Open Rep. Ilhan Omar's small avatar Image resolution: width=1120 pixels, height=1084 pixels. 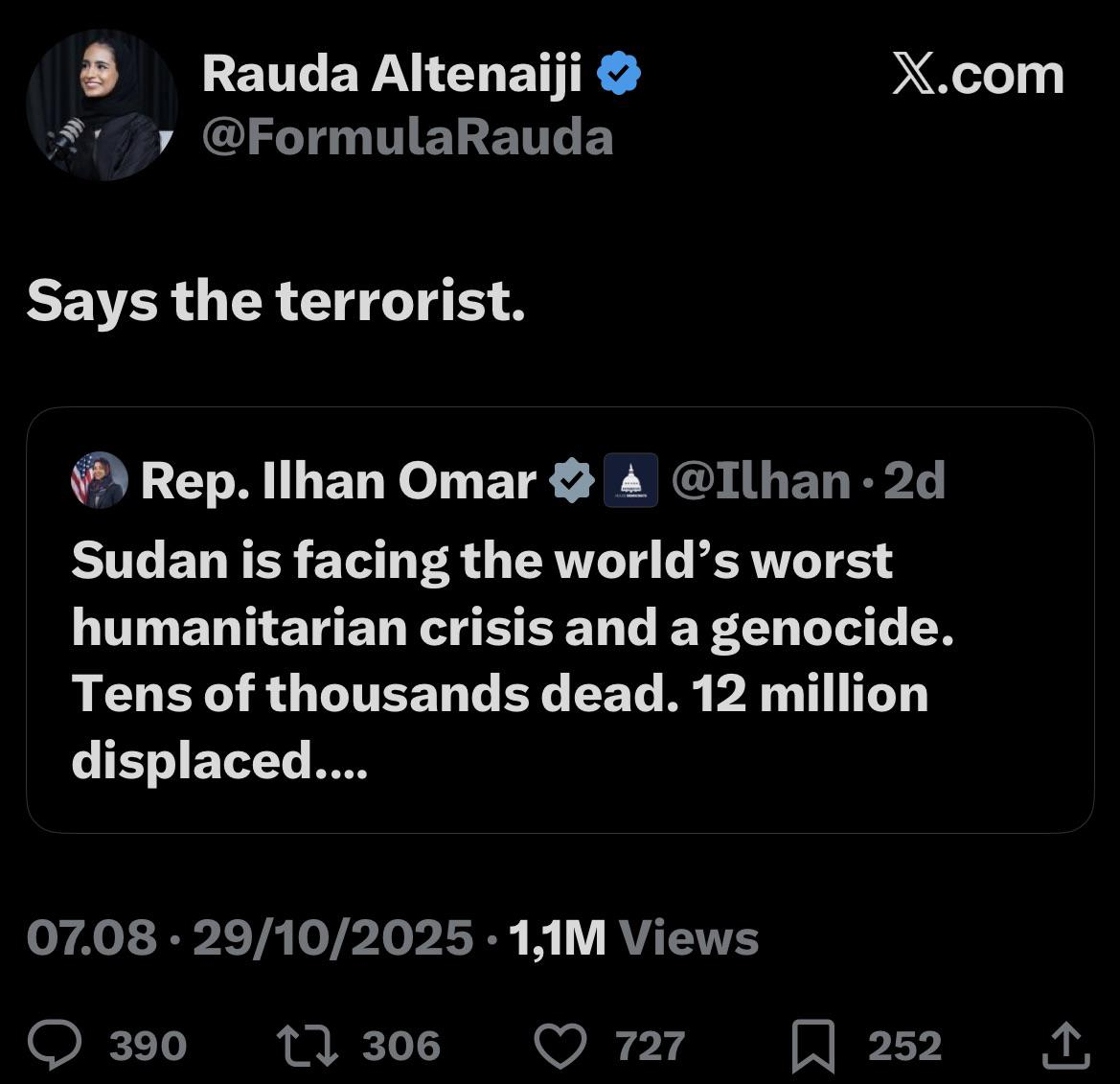click(x=99, y=480)
